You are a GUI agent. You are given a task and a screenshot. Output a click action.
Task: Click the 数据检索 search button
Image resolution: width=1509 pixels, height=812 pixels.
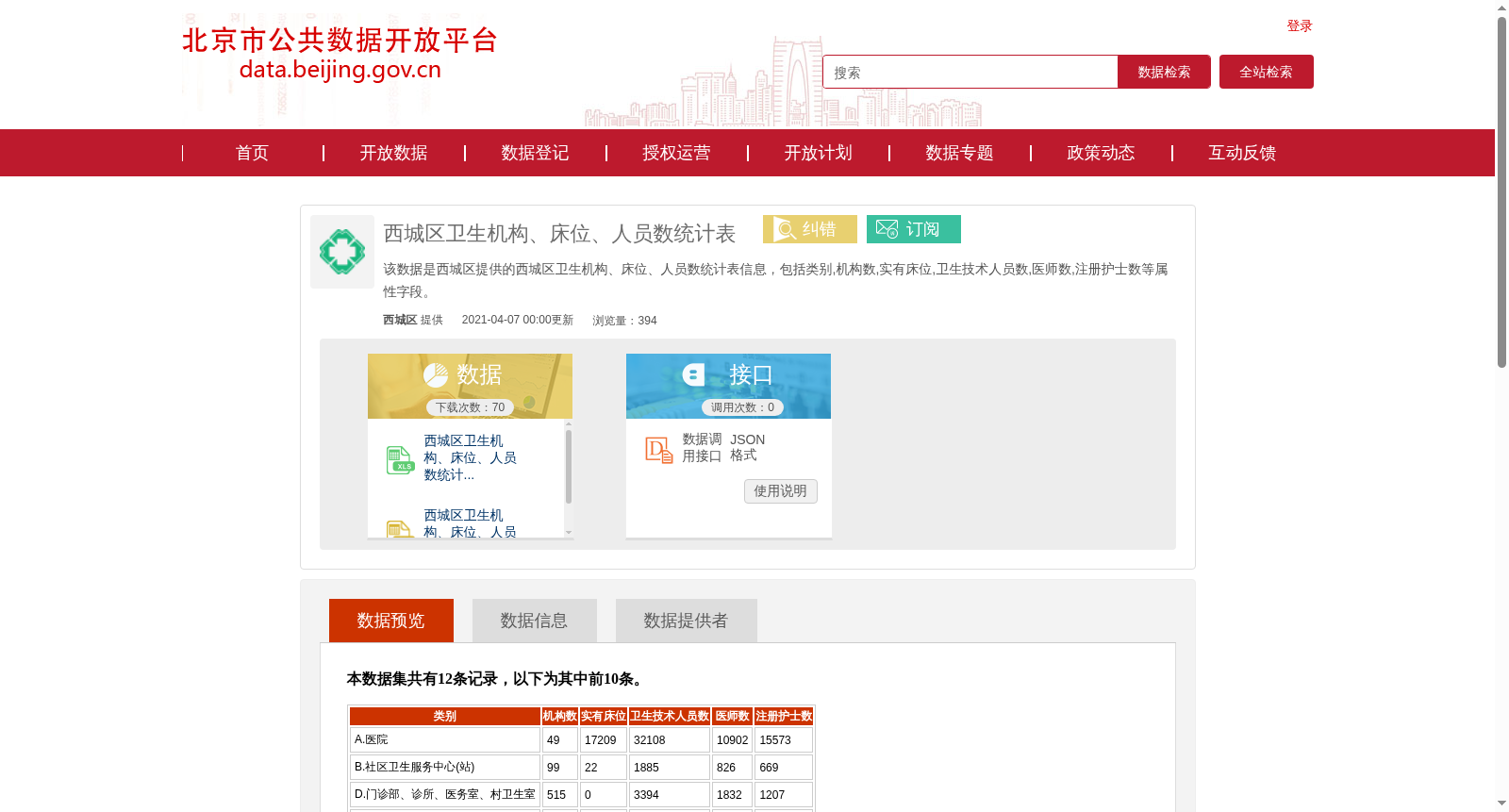point(1164,72)
